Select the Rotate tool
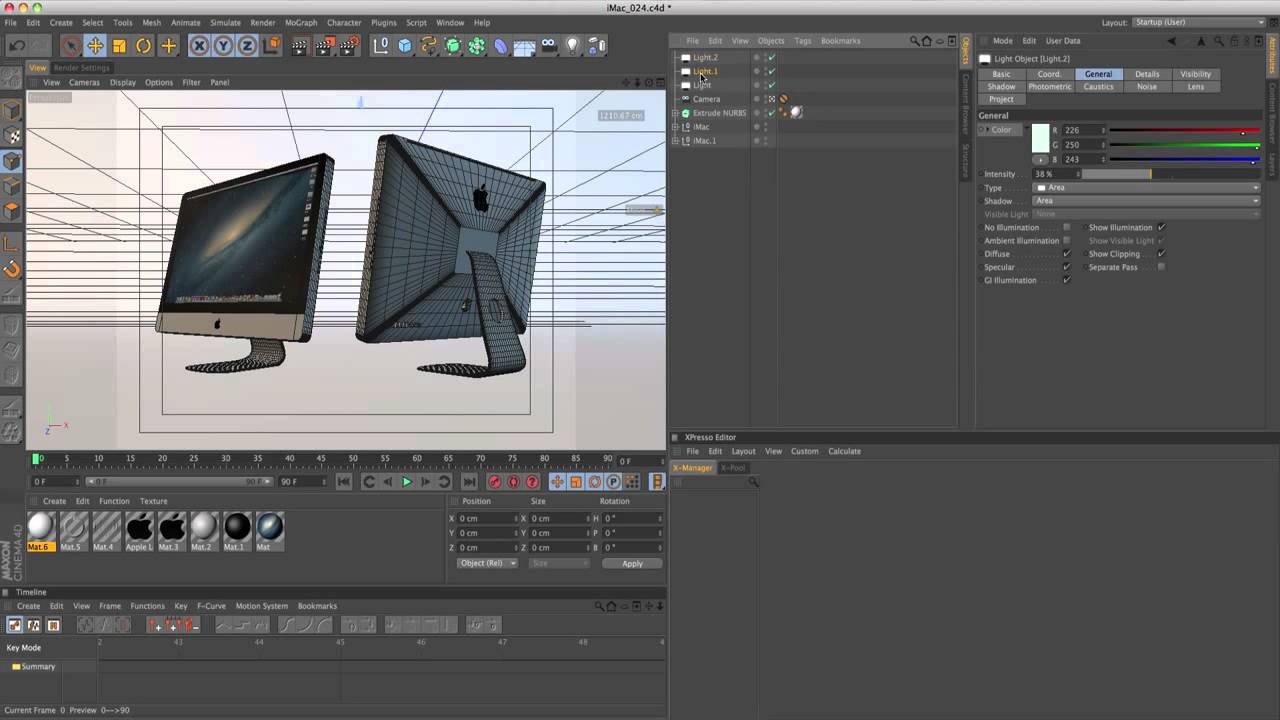This screenshot has width=1280, height=720. coord(144,45)
